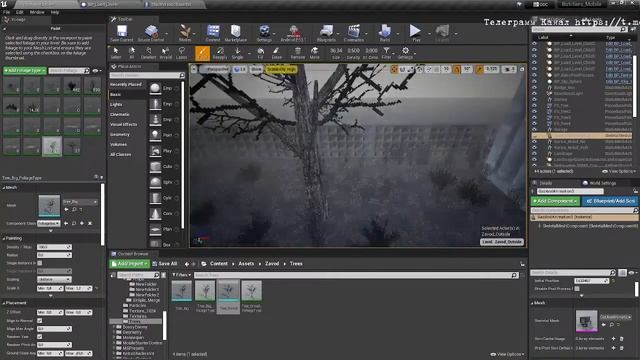The width and height of the screenshot is (640, 360).
Task: Toggle Random Yaw checkbox
Action: 40,337
